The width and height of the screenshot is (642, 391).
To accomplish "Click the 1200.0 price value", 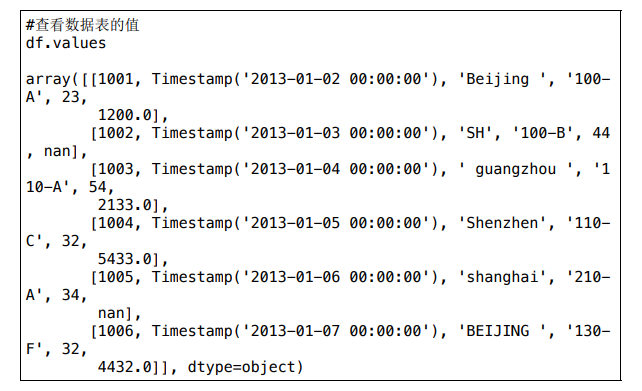I will coord(125,115).
